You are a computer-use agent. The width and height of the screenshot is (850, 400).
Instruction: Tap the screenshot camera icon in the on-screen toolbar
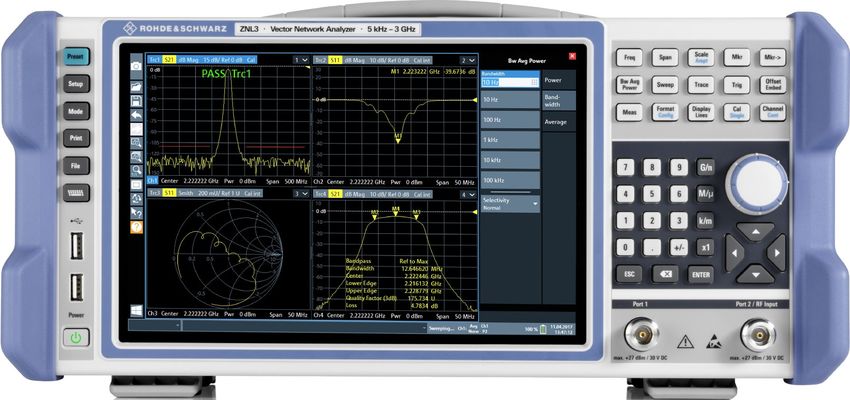point(136,66)
